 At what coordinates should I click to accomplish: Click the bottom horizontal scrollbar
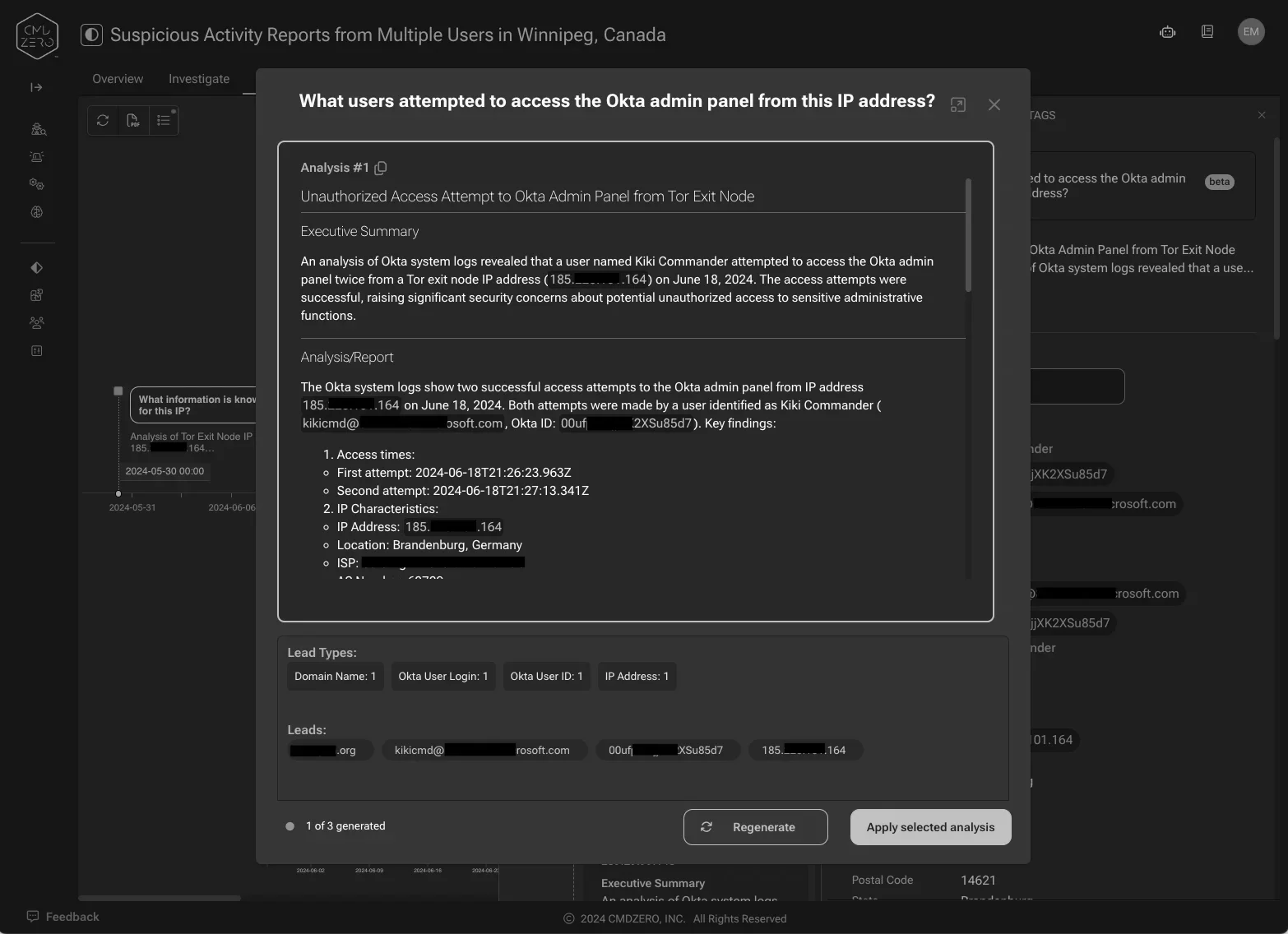[x=160, y=898]
